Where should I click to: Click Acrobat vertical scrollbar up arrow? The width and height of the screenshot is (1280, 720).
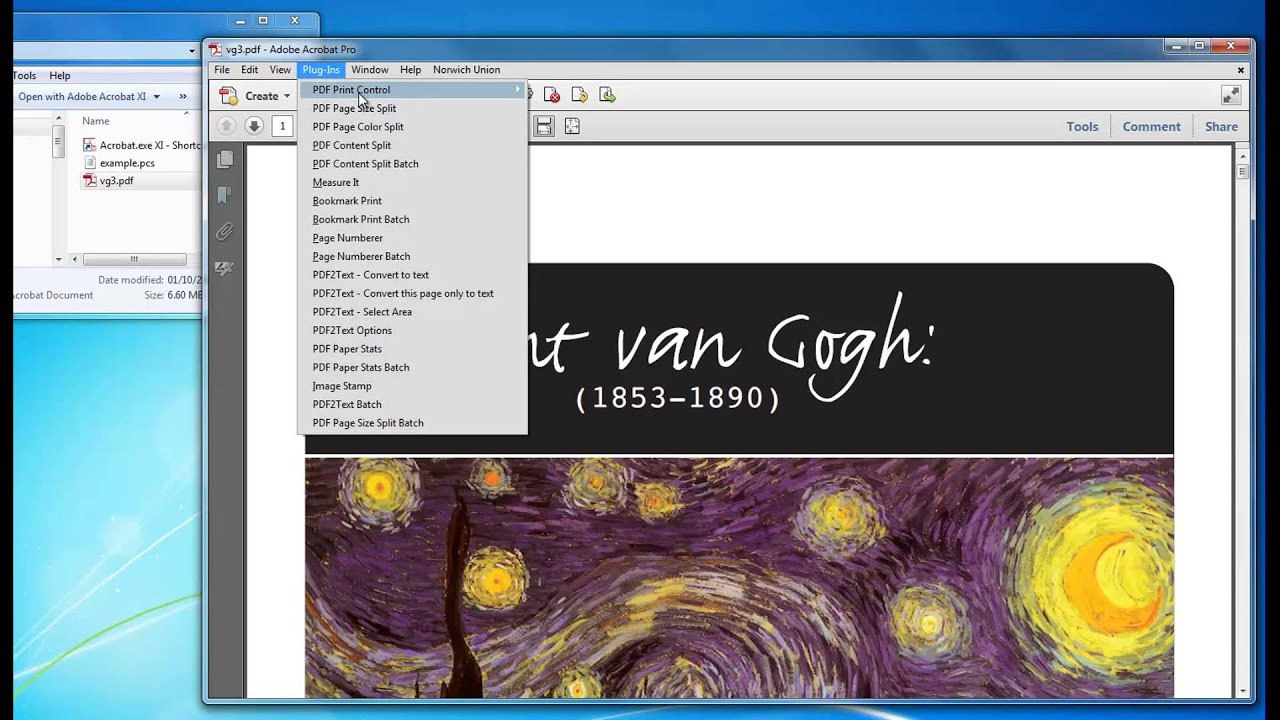[1243, 155]
